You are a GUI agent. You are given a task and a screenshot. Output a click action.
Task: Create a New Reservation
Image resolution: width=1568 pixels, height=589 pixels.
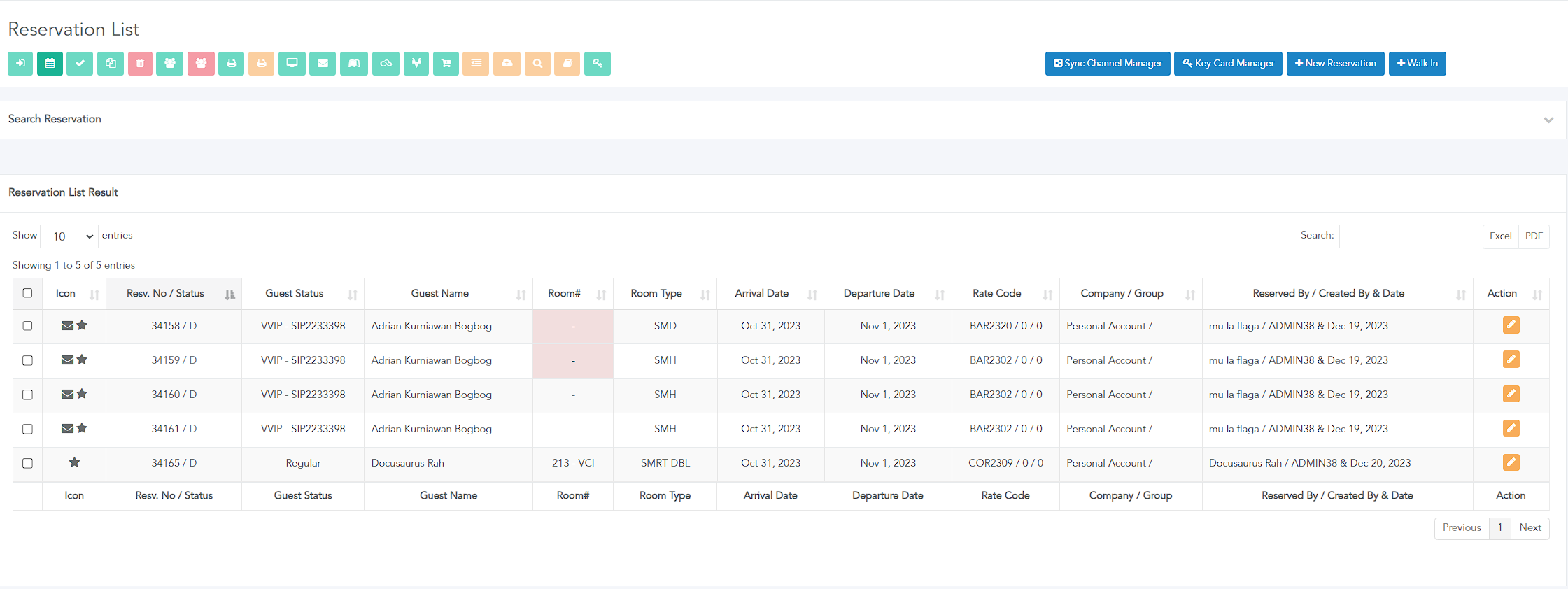pyautogui.click(x=1335, y=64)
